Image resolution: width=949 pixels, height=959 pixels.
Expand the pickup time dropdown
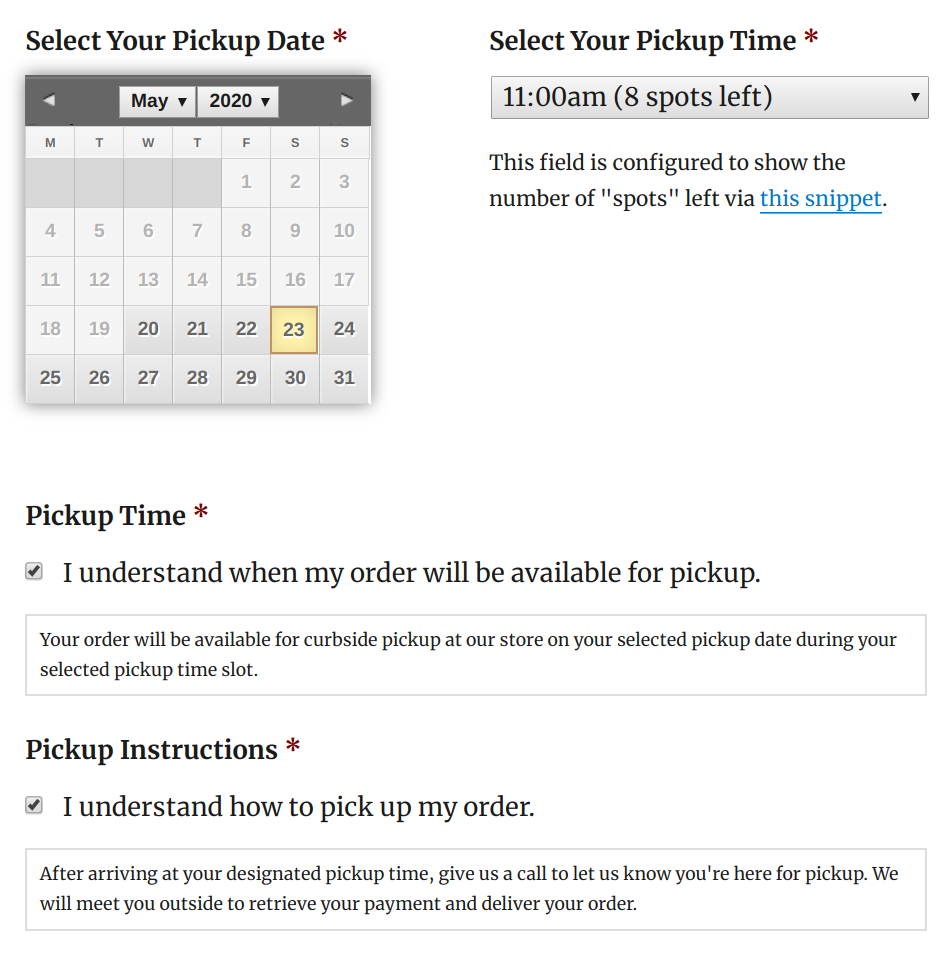coord(709,97)
